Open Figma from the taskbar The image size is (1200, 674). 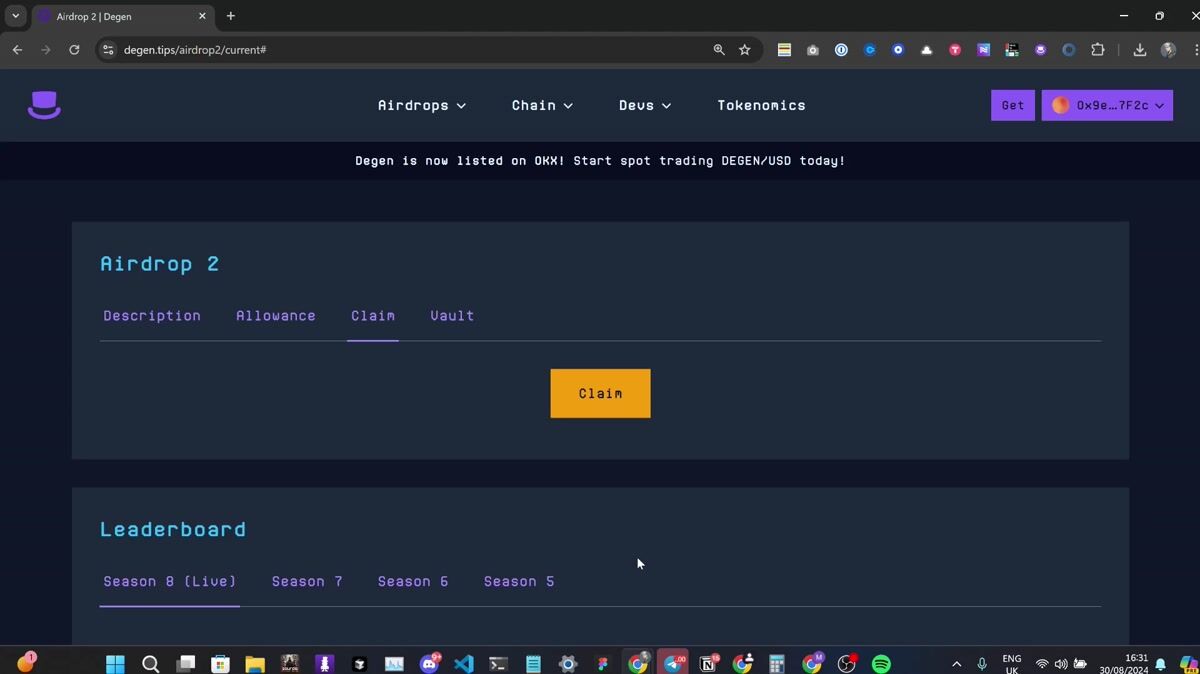coord(602,664)
